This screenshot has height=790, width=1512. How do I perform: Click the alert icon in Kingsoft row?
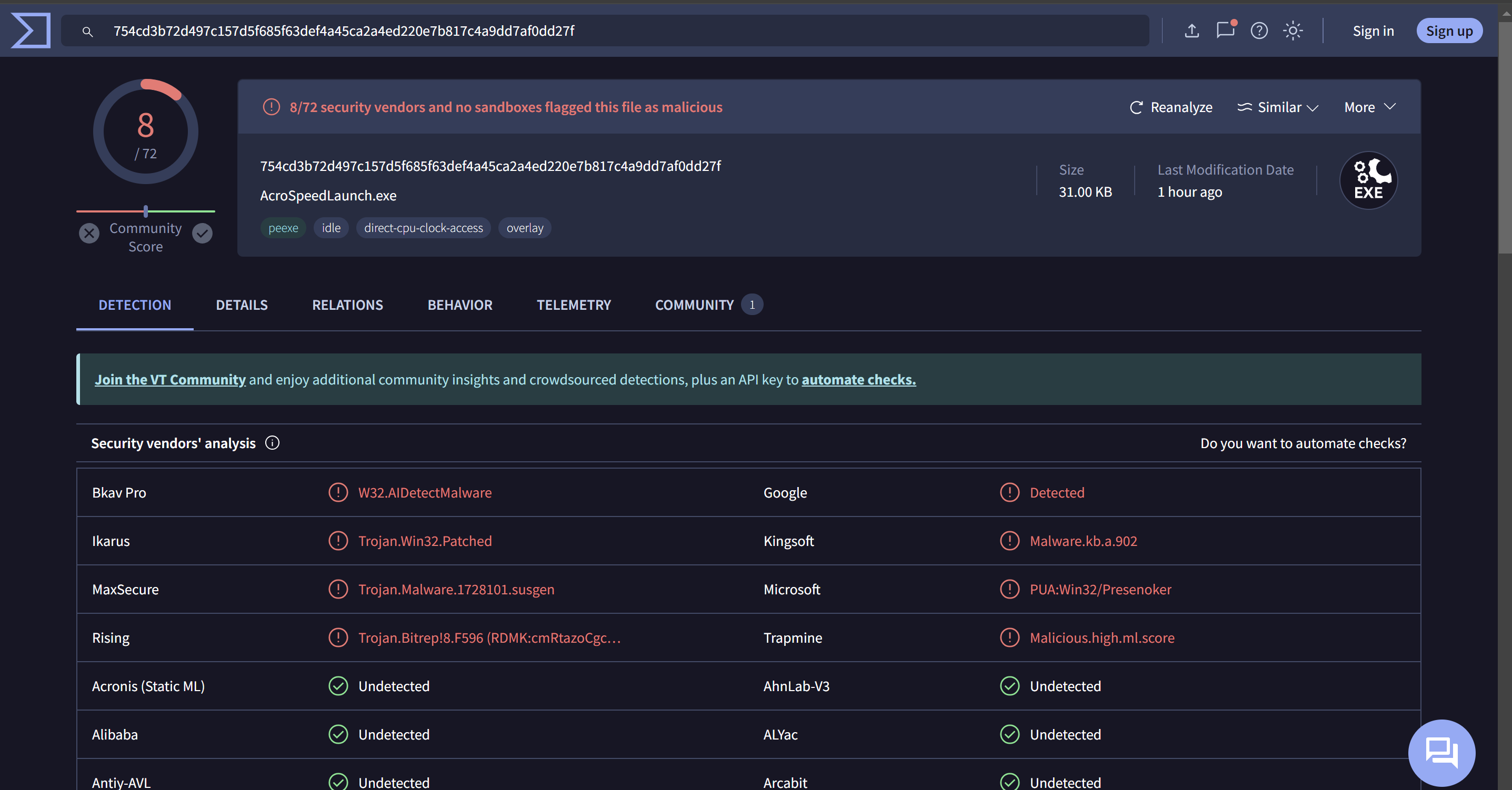(1009, 541)
